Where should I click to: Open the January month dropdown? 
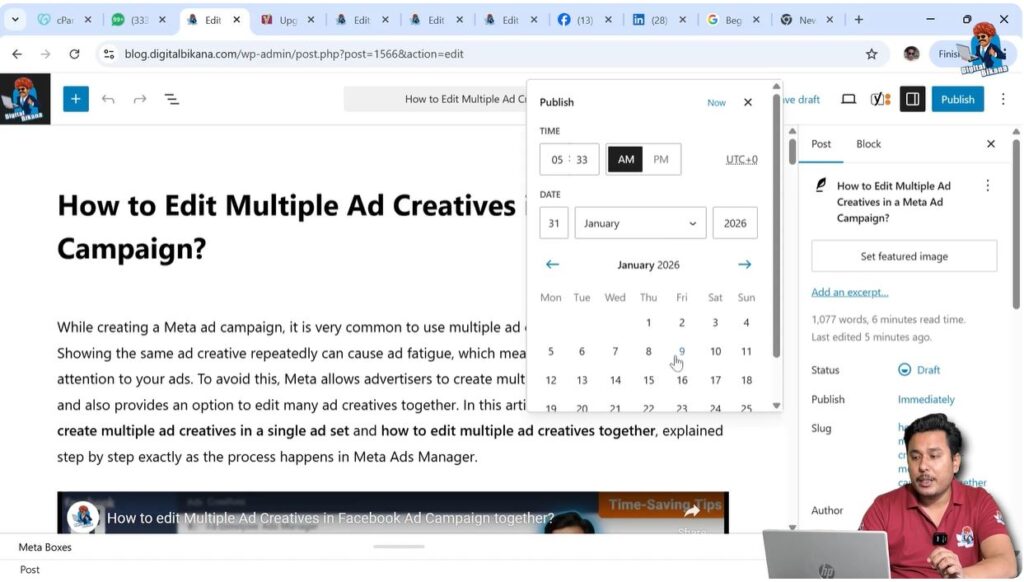pyautogui.click(x=639, y=222)
